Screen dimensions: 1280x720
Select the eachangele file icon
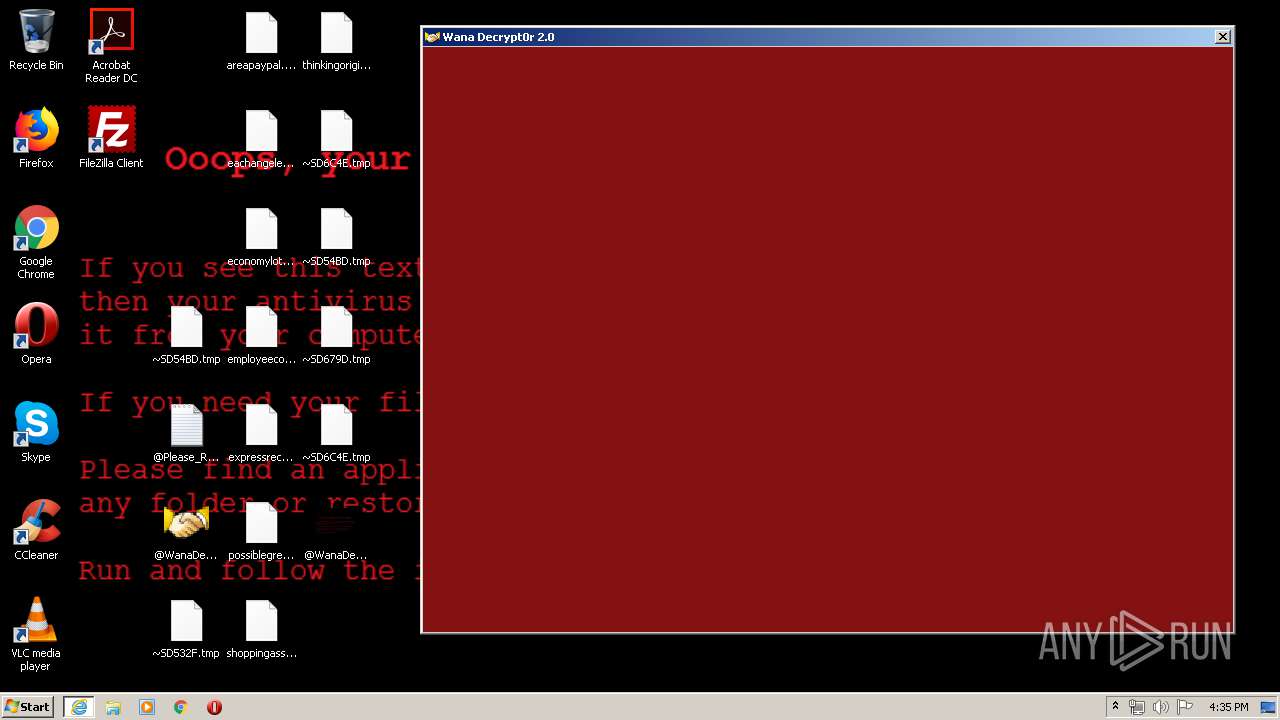point(261,138)
